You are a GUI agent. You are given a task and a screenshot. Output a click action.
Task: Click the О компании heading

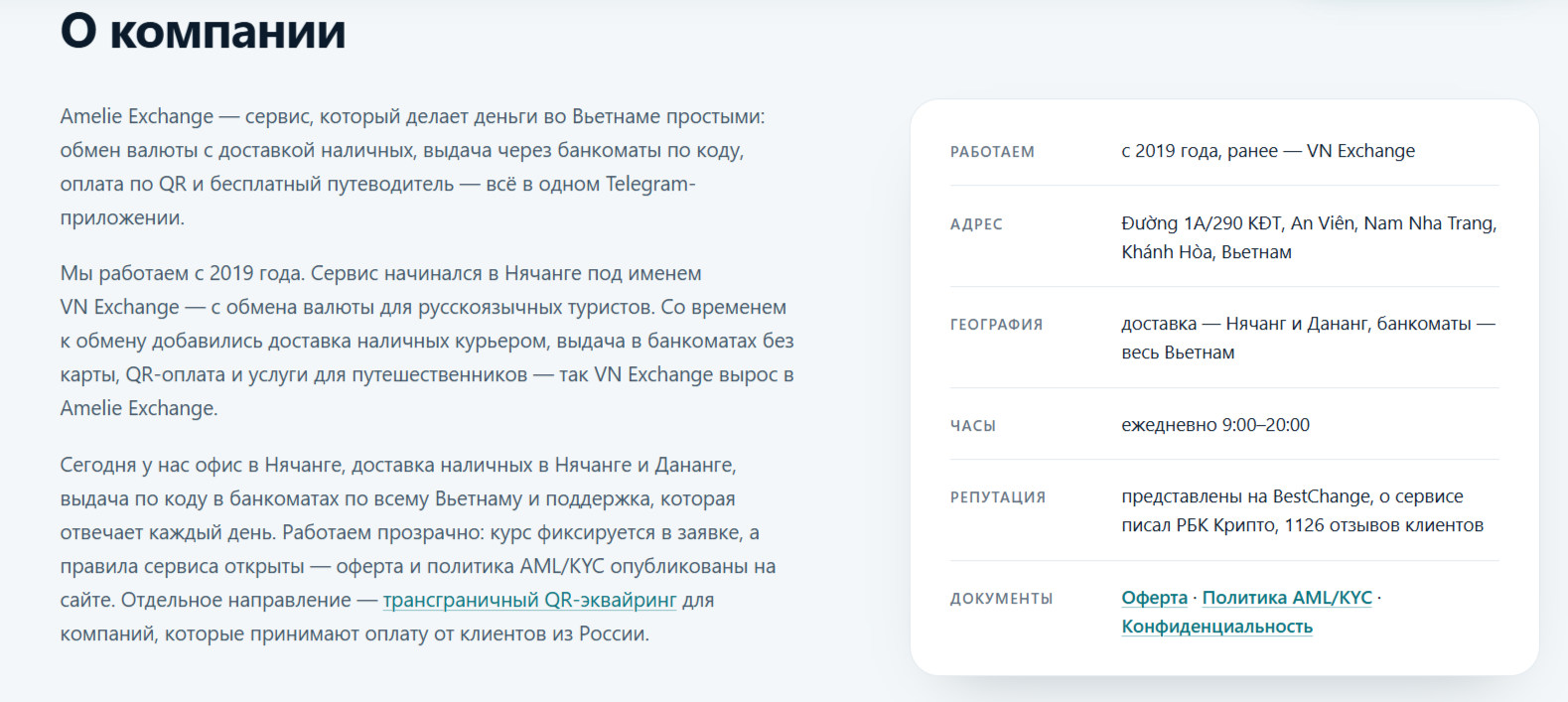[204, 31]
